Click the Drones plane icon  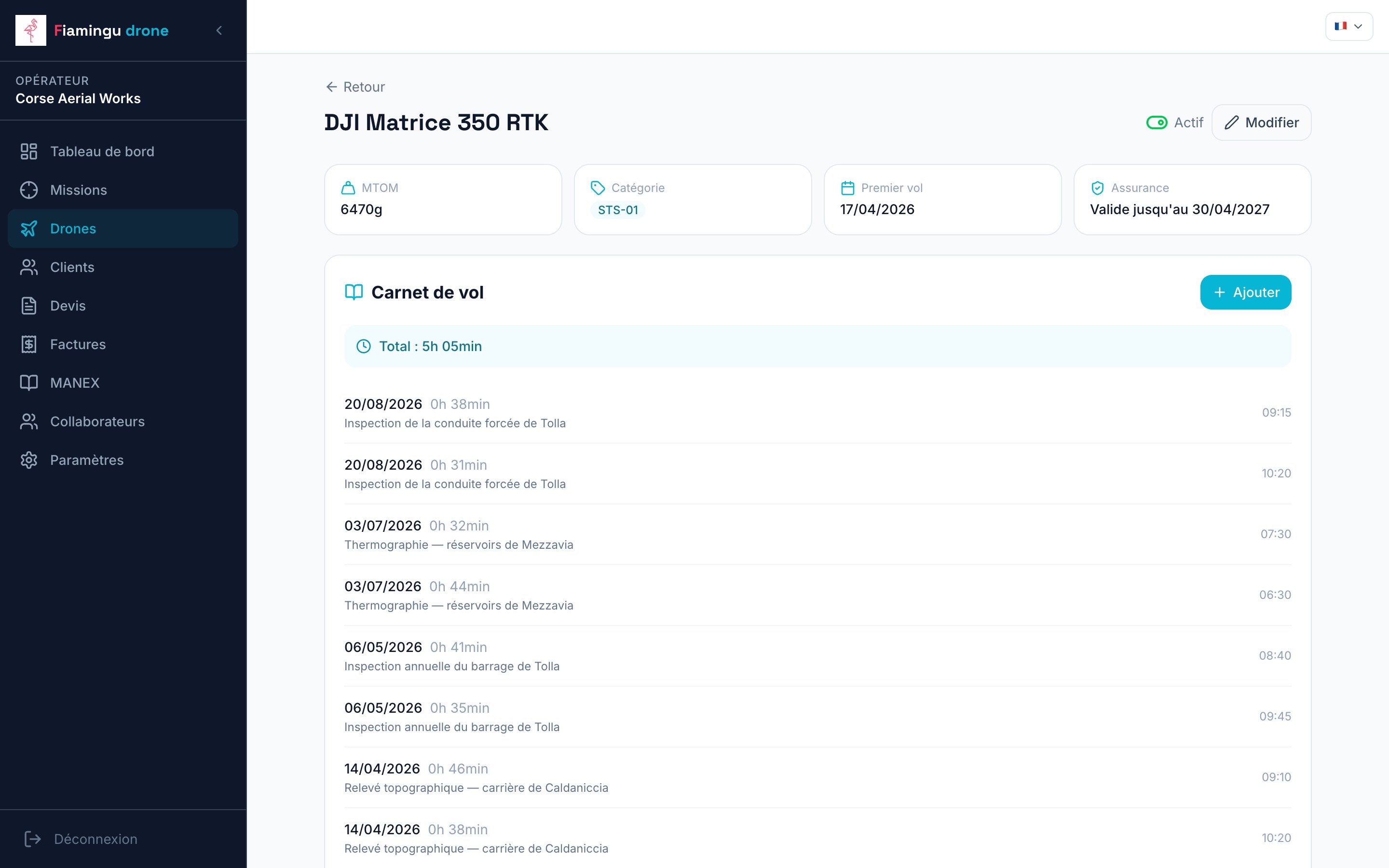tap(29, 229)
